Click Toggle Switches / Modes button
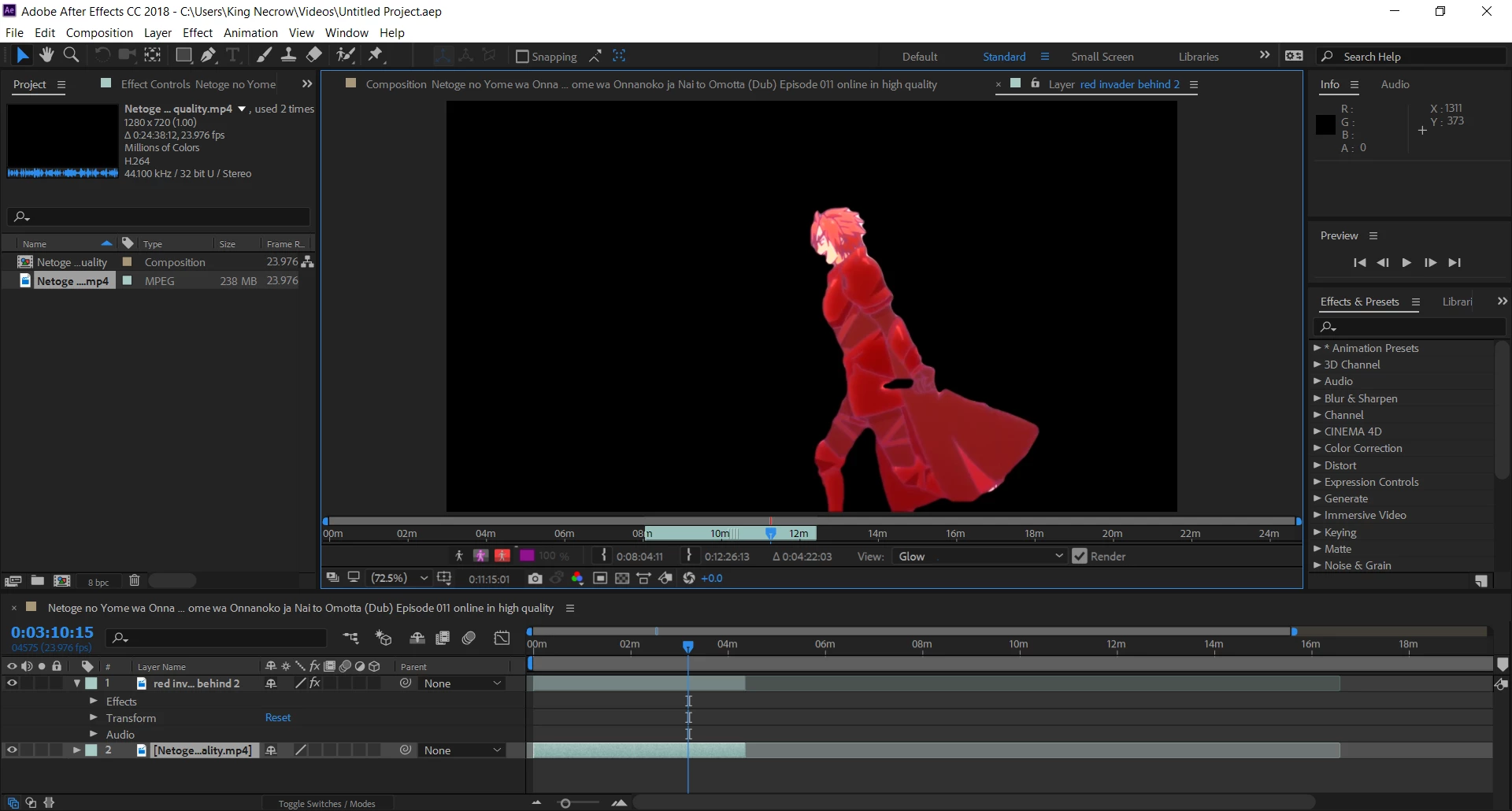Image resolution: width=1512 pixels, height=811 pixels. (x=327, y=803)
